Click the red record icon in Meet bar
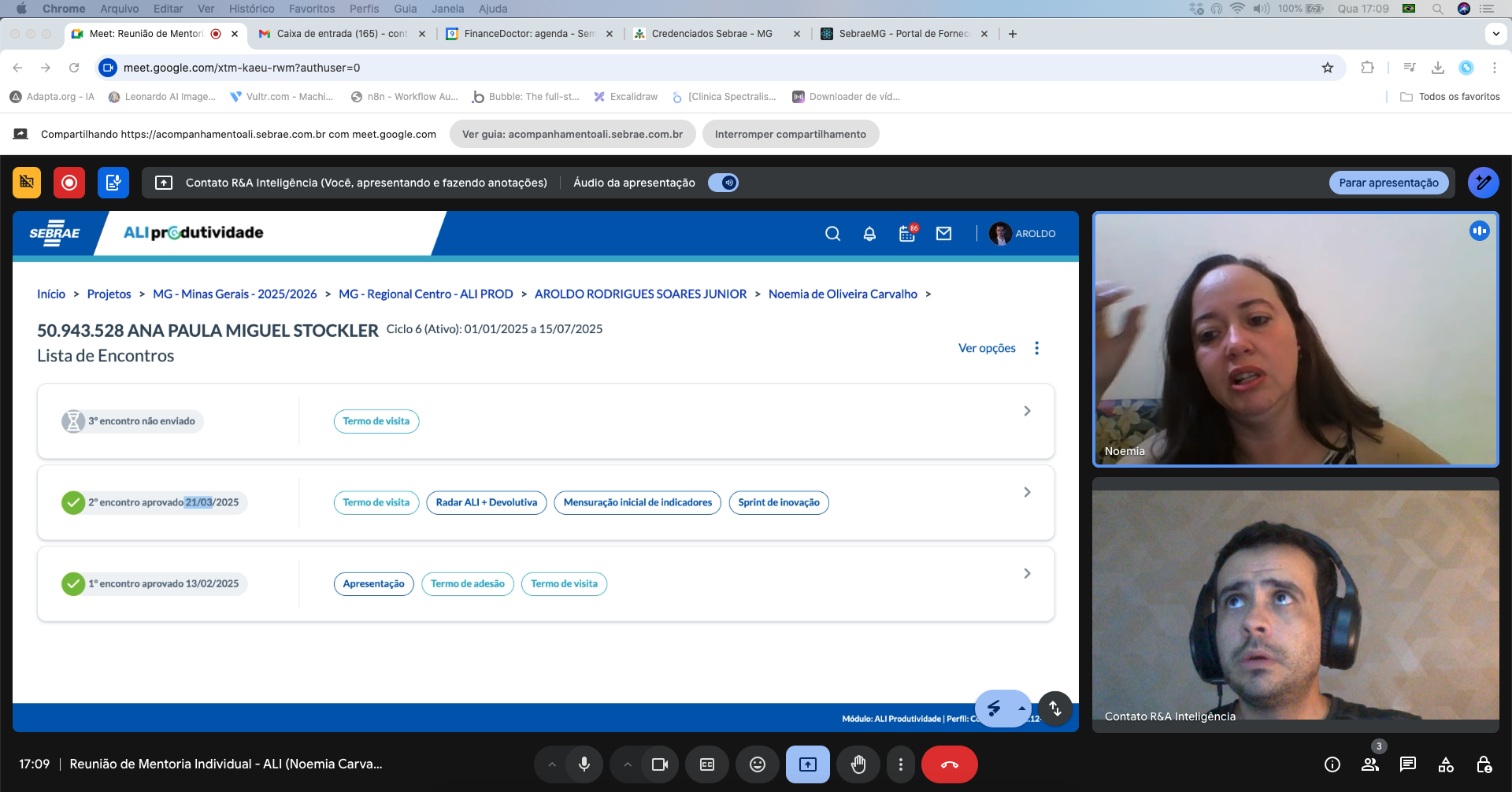 [69, 183]
